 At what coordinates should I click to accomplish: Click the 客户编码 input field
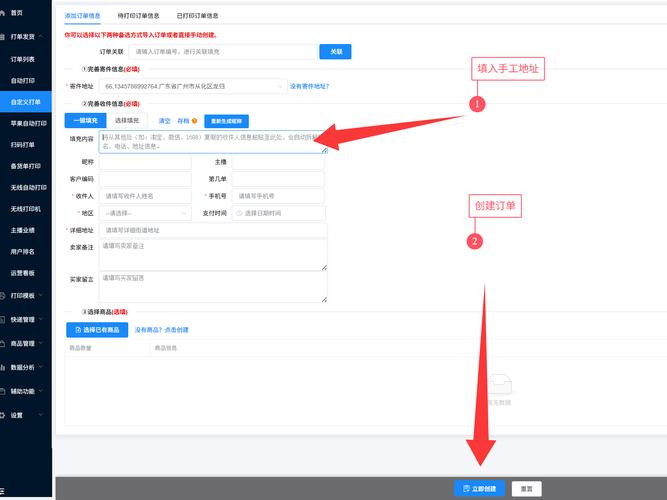(145, 179)
